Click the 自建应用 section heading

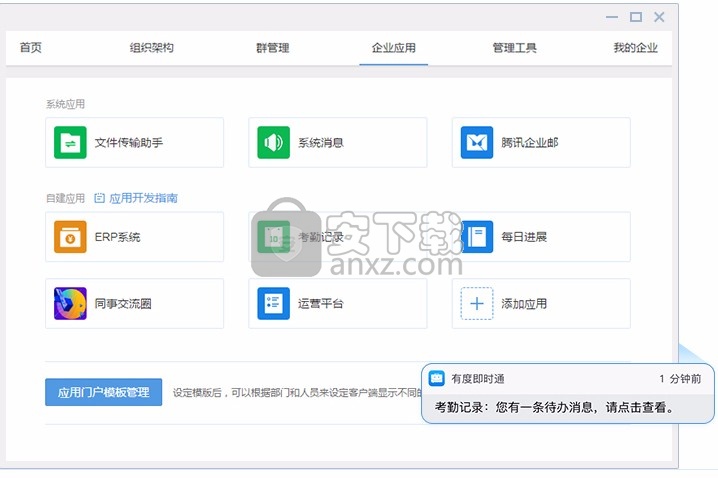click(x=65, y=198)
